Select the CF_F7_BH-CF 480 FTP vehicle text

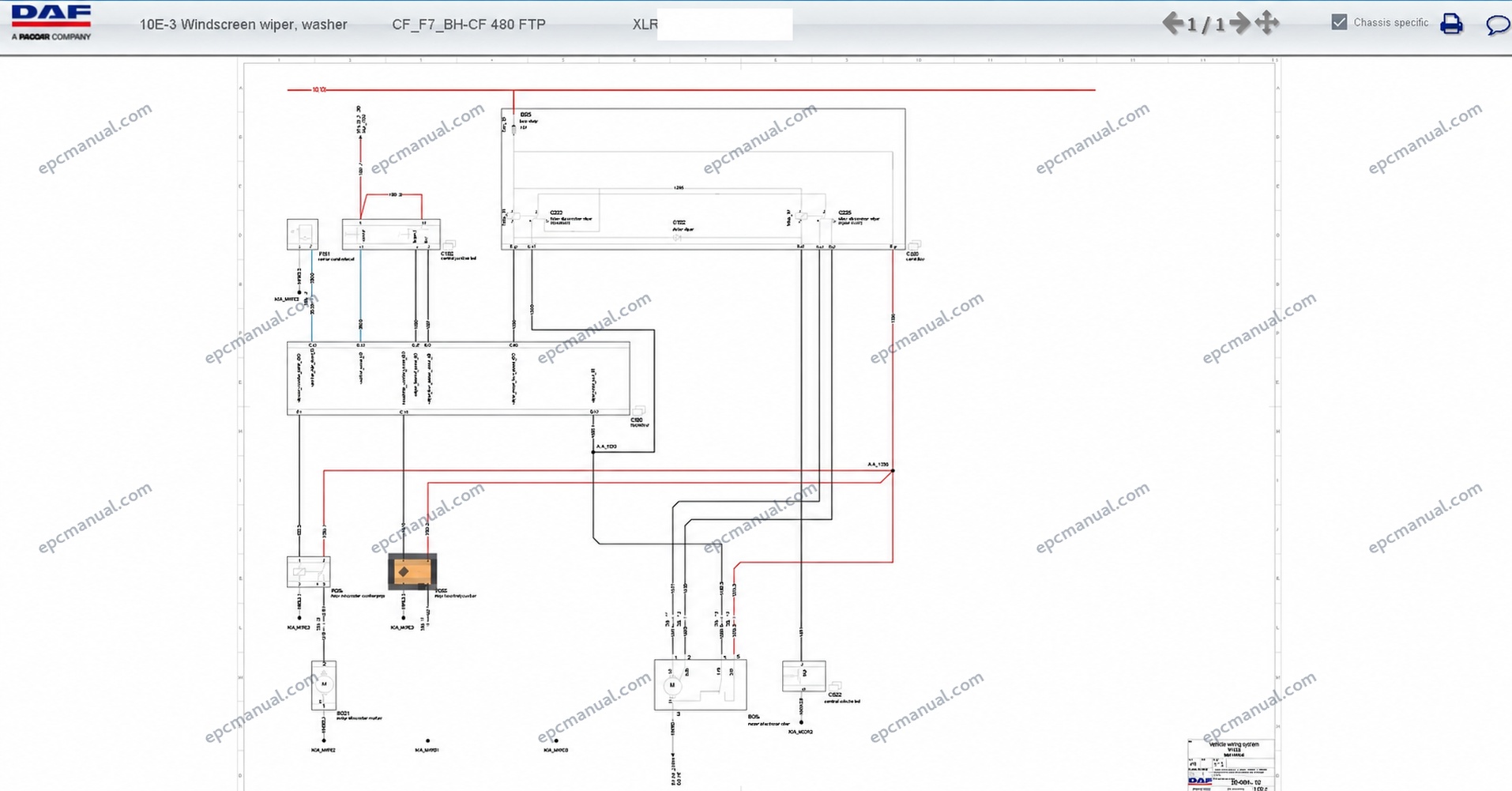468,24
